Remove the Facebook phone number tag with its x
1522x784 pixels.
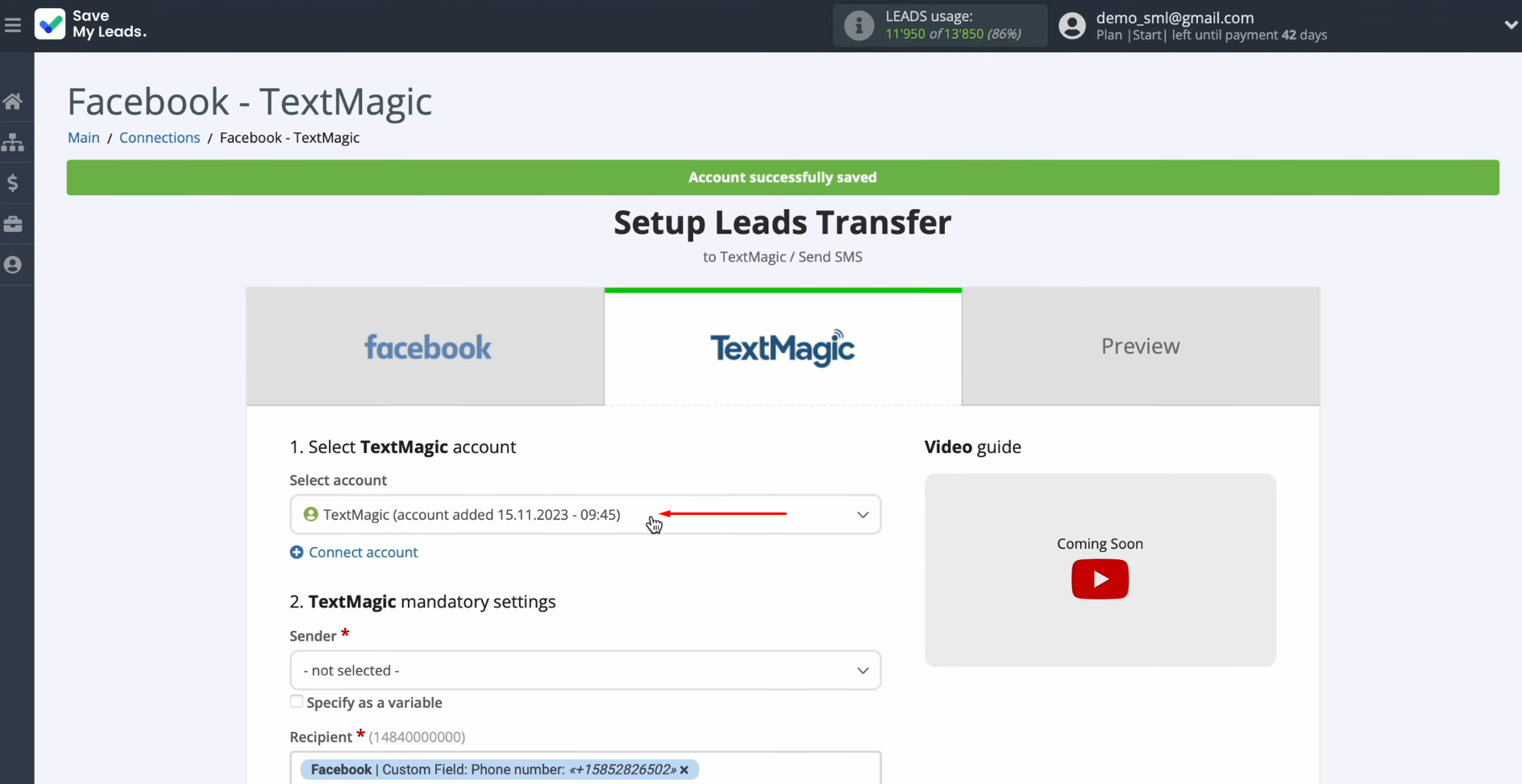(x=684, y=769)
